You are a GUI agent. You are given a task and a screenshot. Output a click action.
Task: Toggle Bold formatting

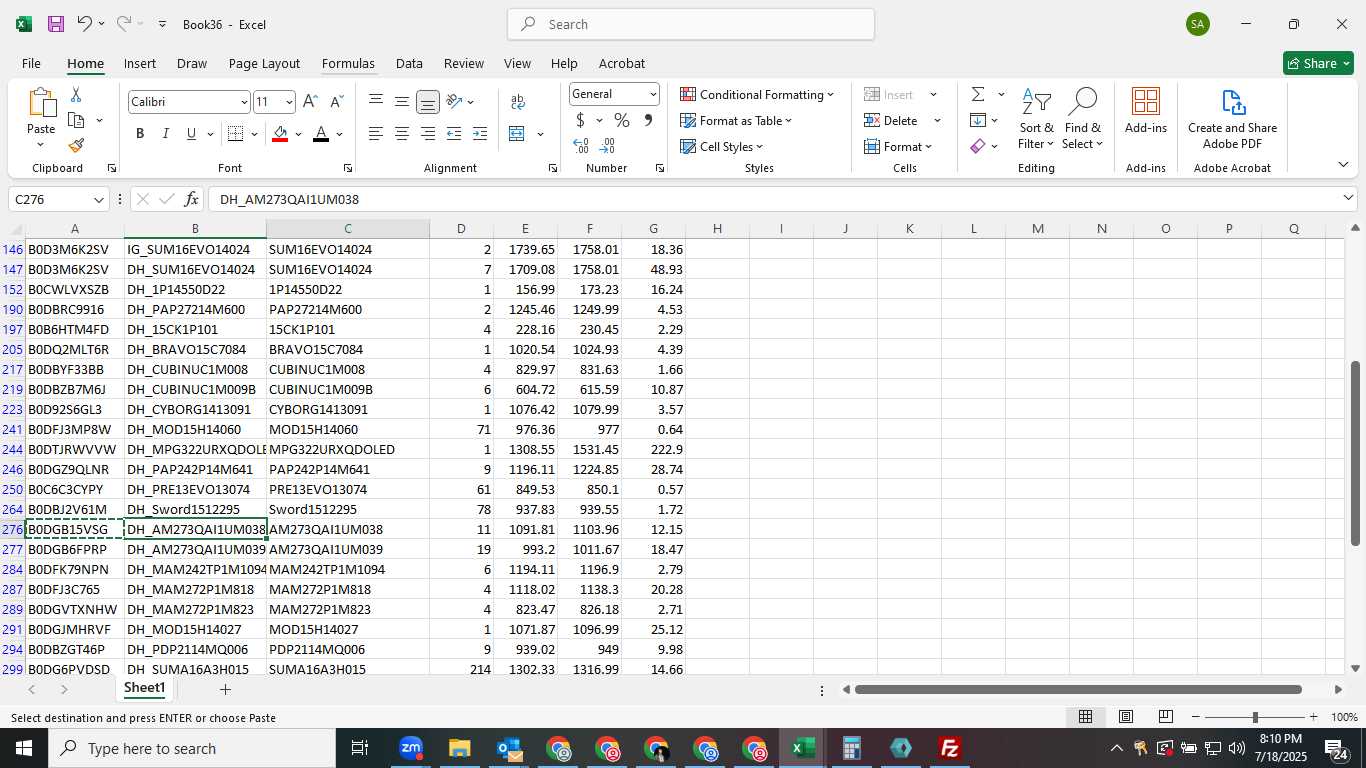140,134
